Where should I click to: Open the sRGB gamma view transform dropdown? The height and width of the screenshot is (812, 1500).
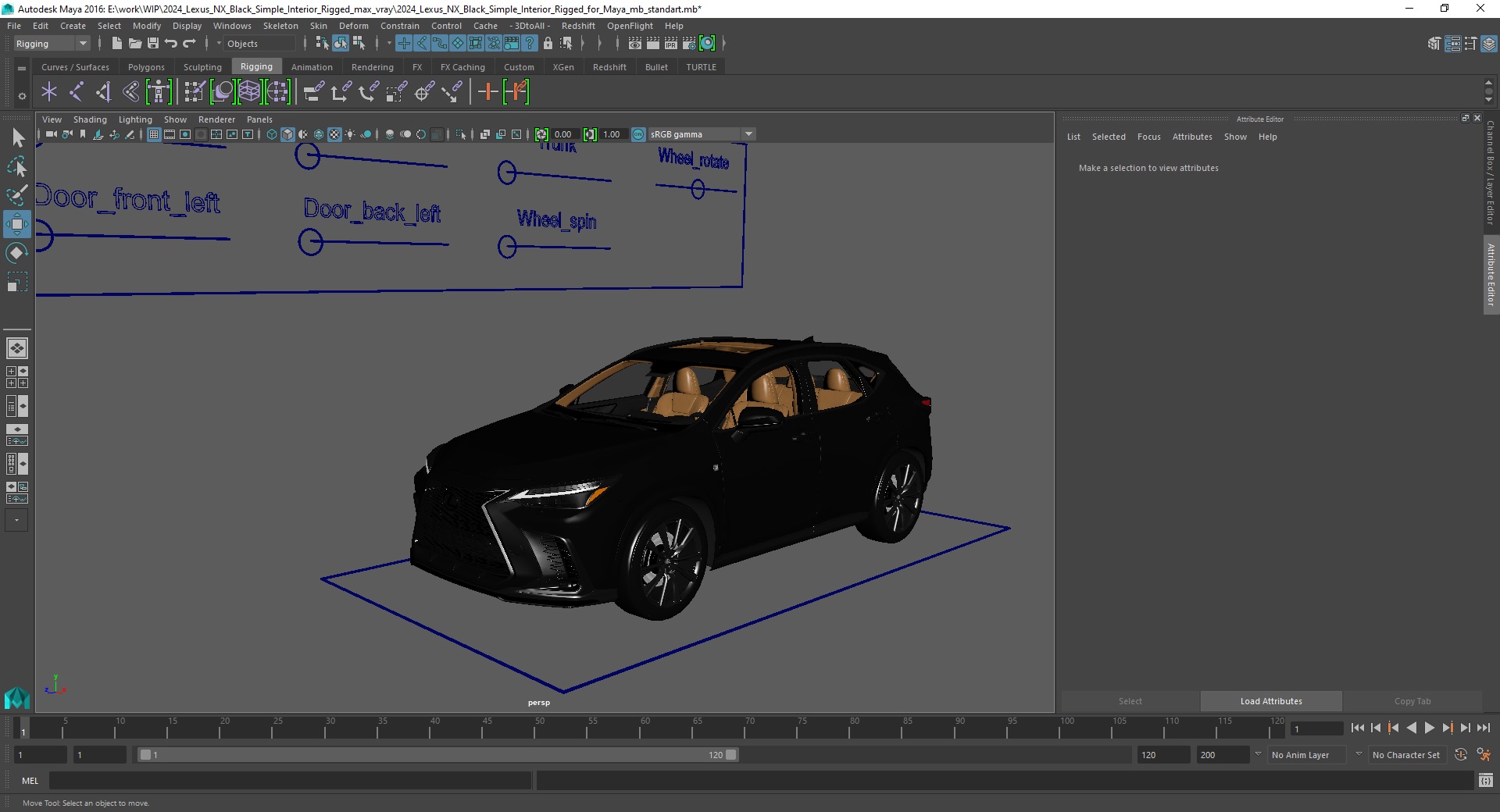pos(702,134)
